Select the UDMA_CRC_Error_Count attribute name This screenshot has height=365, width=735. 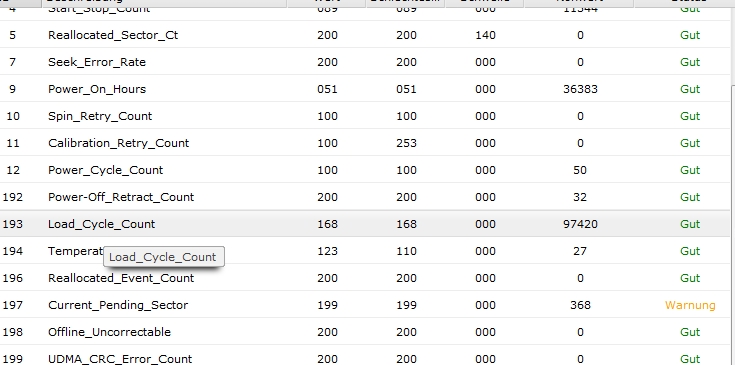[x=120, y=359]
